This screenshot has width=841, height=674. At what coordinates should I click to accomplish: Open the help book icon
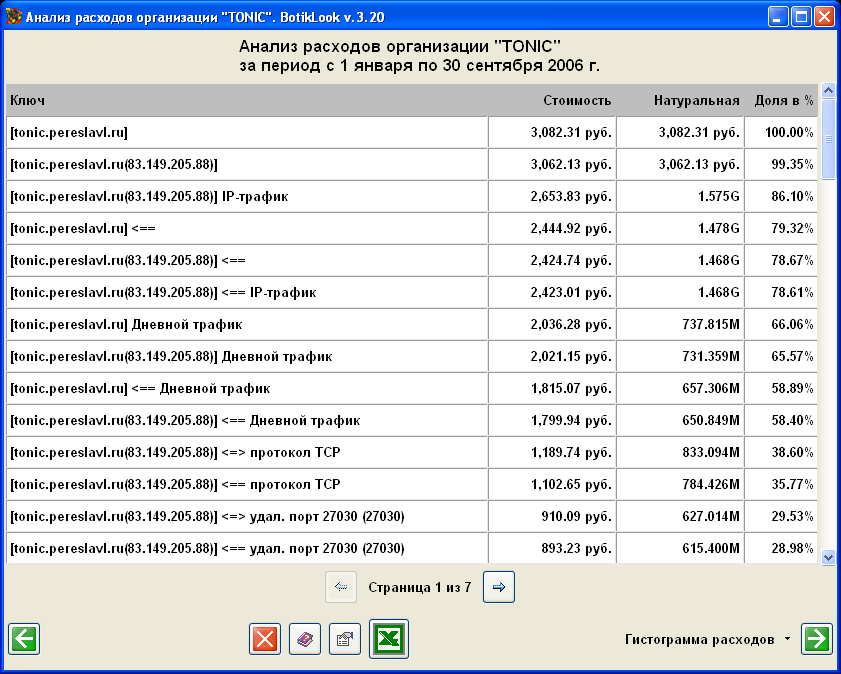pos(305,639)
